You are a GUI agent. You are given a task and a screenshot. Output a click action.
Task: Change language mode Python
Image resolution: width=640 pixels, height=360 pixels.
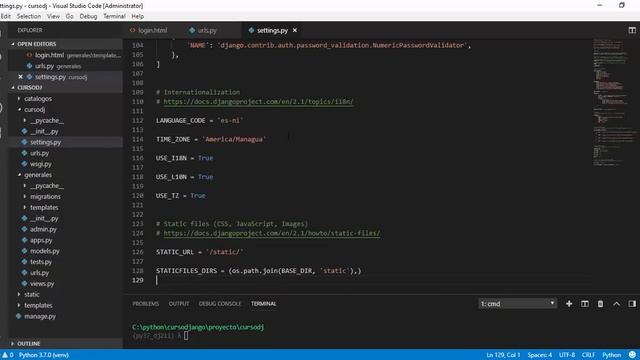click(x=611, y=355)
